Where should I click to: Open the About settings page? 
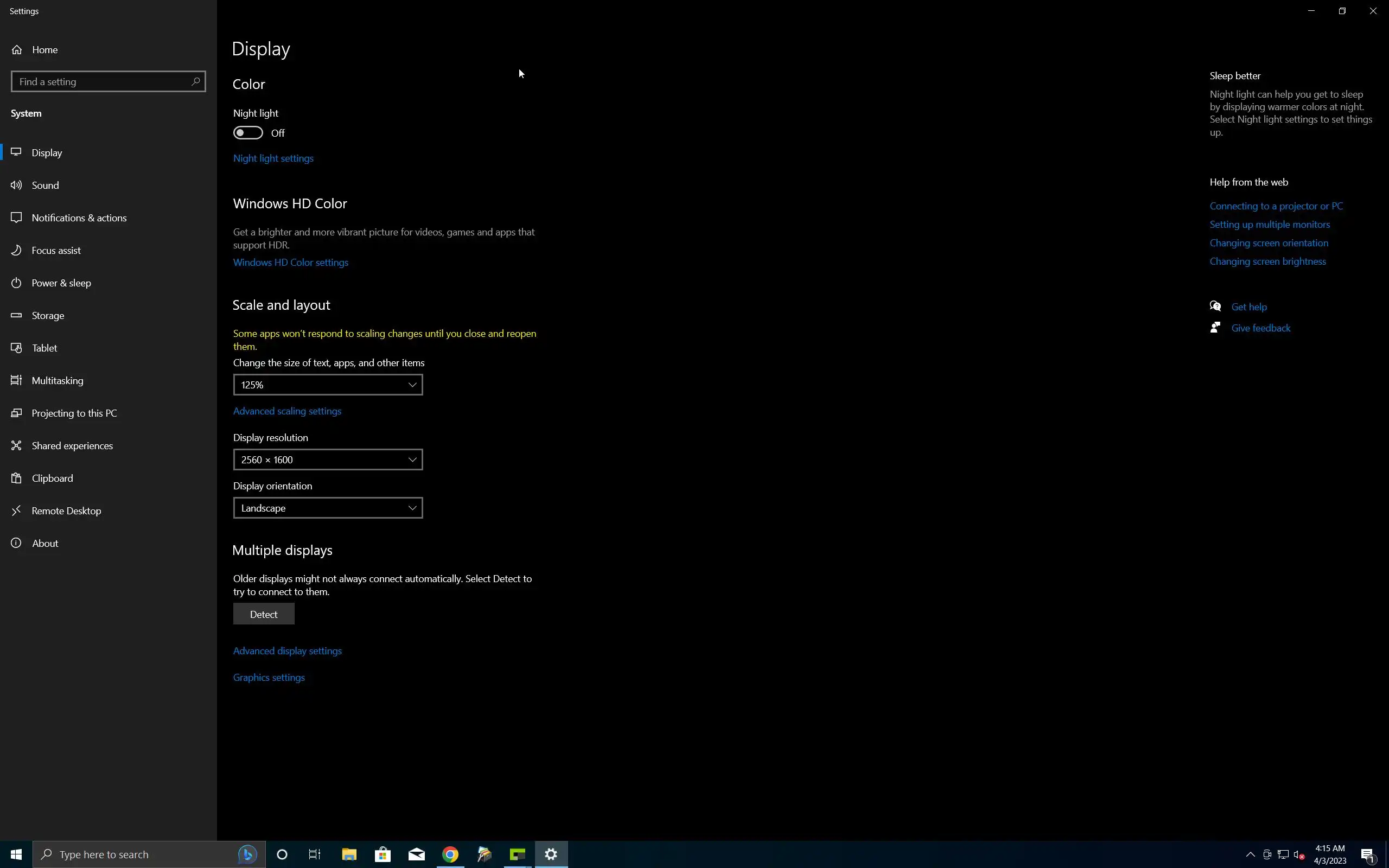45,543
